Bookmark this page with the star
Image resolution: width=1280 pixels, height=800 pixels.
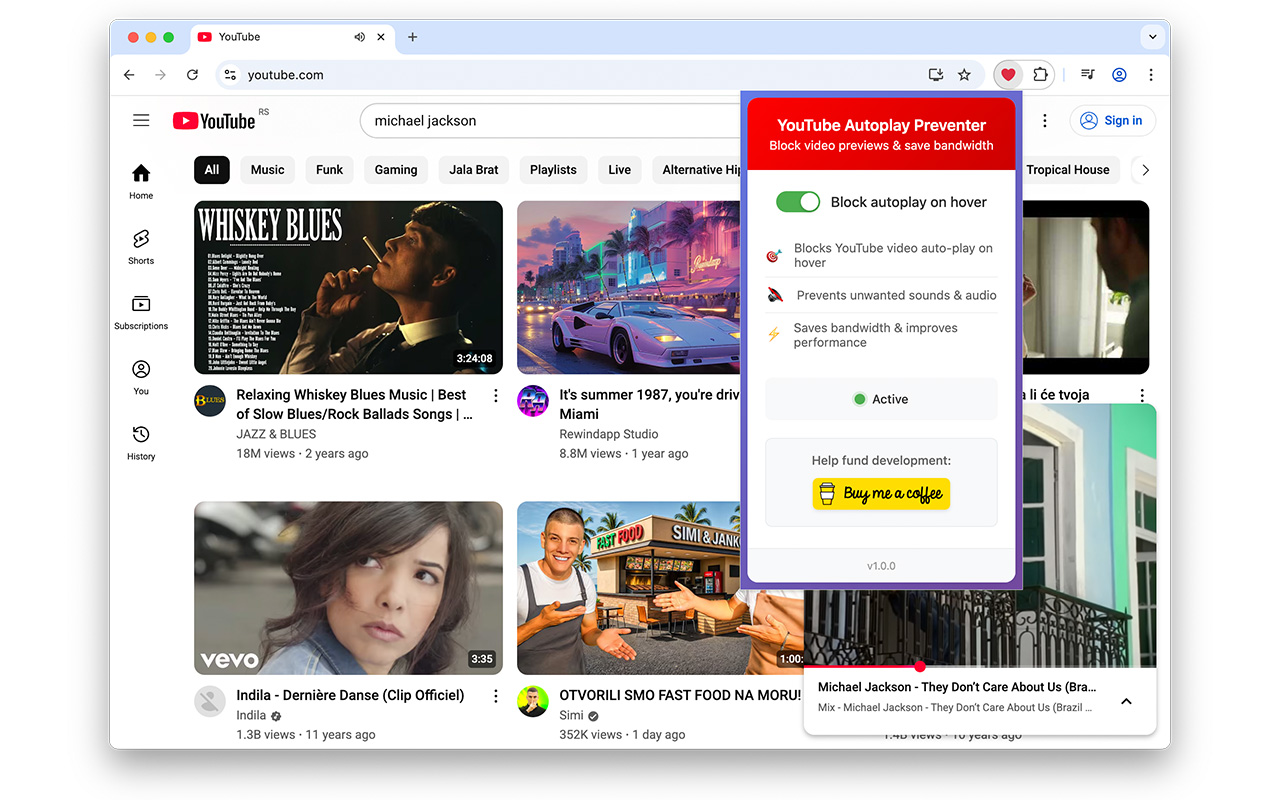(x=964, y=75)
